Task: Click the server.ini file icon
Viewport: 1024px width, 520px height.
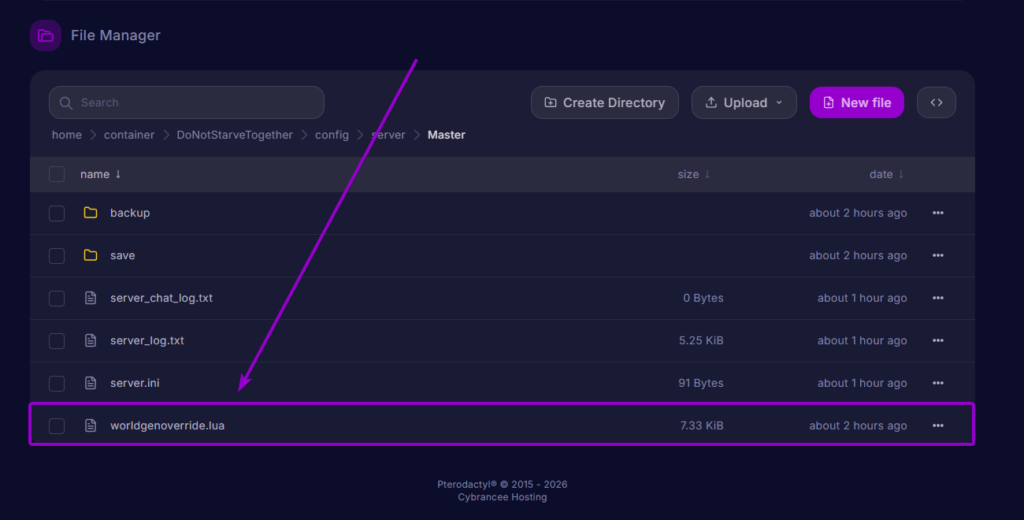Action: pyautogui.click(x=91, y=383)
